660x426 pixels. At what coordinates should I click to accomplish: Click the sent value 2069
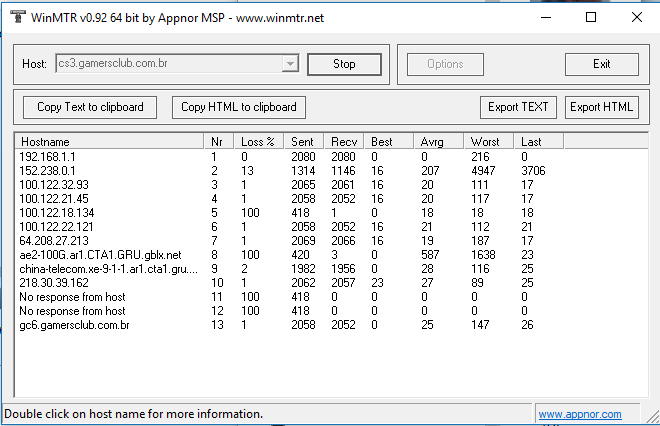click(x=303, y=241)
